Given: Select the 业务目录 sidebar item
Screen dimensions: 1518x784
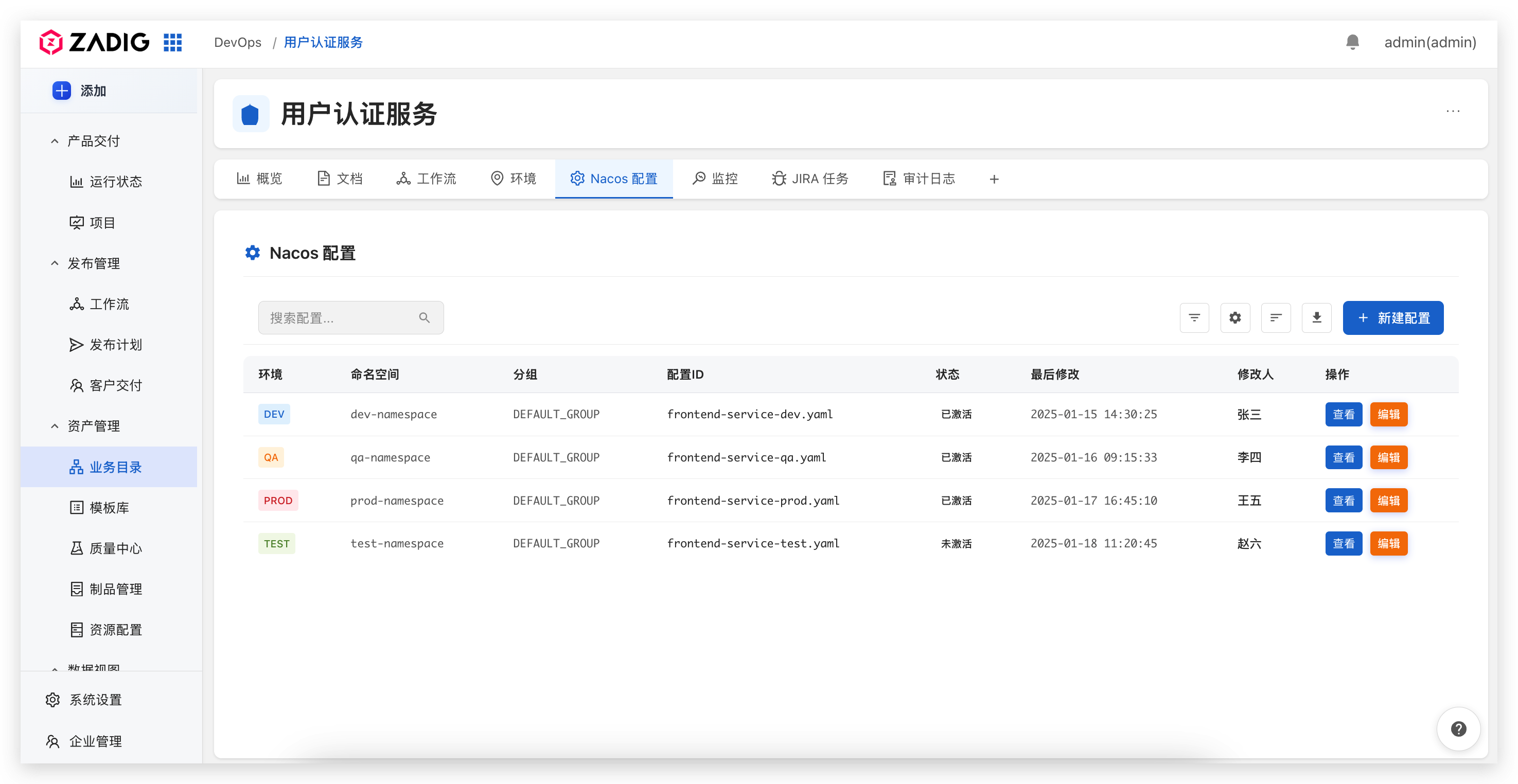Looking at the screenshot, I should 115,467.
